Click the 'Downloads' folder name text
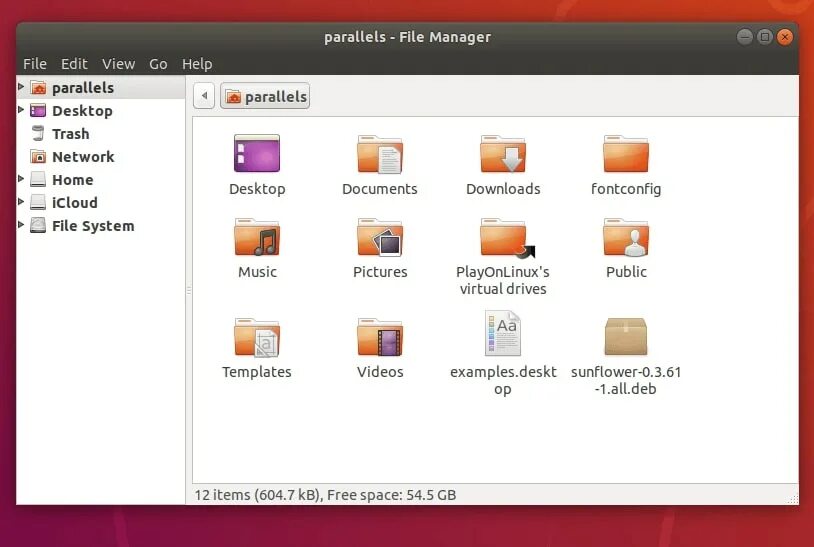This screenshot has width=814, height=547. pyautogui.click(x=503, y=189)
